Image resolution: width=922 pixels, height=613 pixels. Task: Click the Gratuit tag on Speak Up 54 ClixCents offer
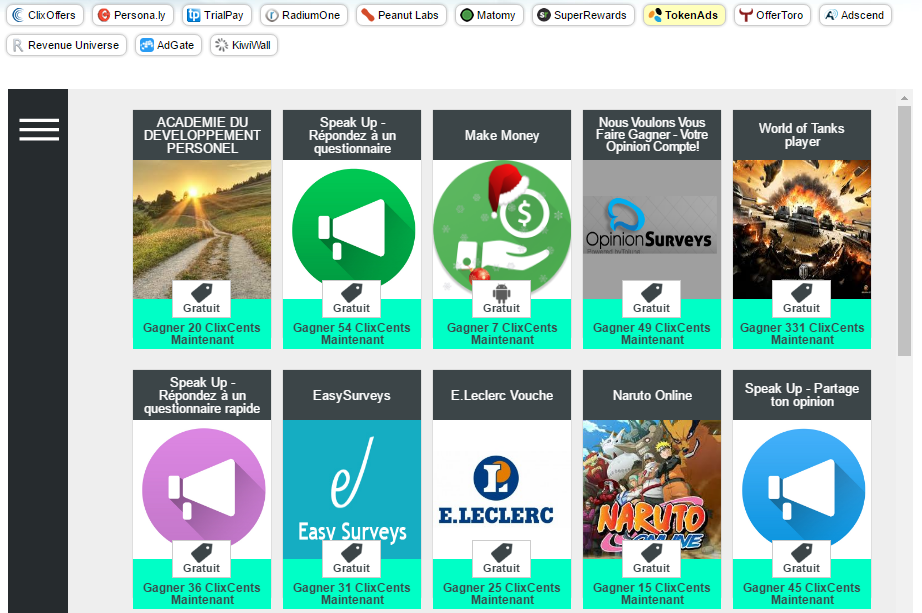click(351, 299)
